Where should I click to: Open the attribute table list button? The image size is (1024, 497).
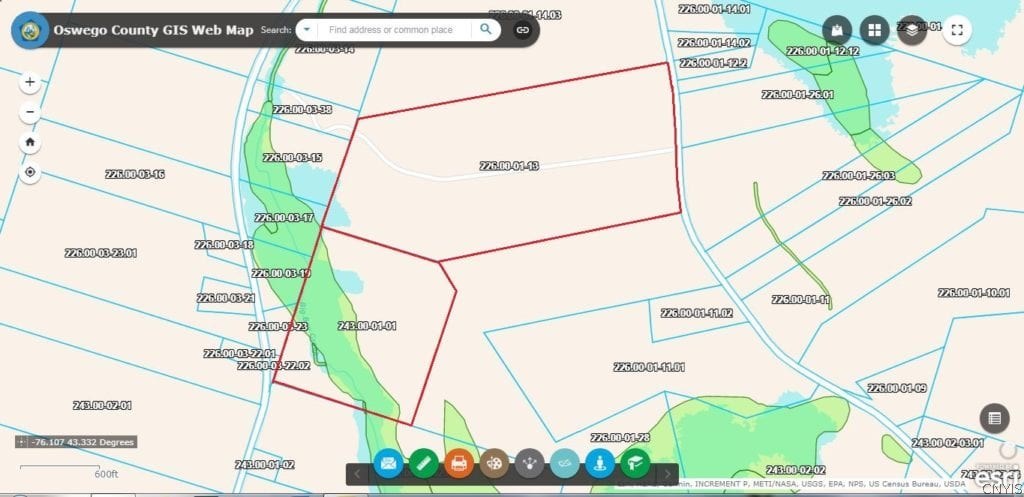coord(993,418)
